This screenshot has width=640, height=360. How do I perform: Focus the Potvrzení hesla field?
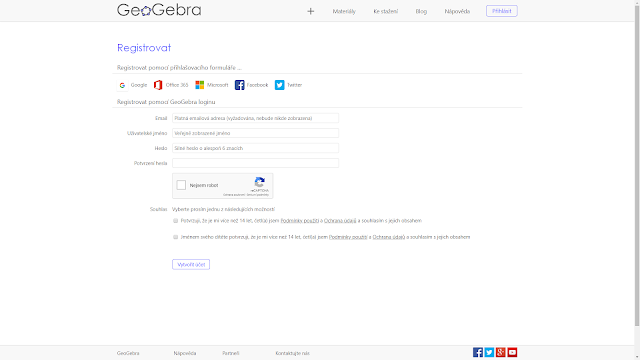pyautogui.click(x=256, y=163)
